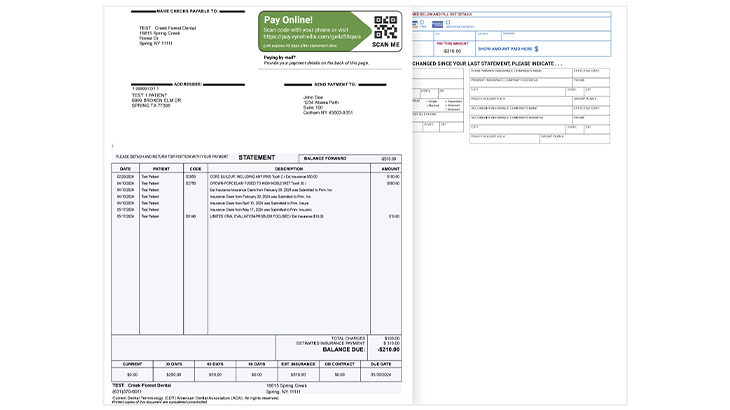Click the Show Amount Paid Here field
This screenshot has width=730, height=410.
coord(542,48)
